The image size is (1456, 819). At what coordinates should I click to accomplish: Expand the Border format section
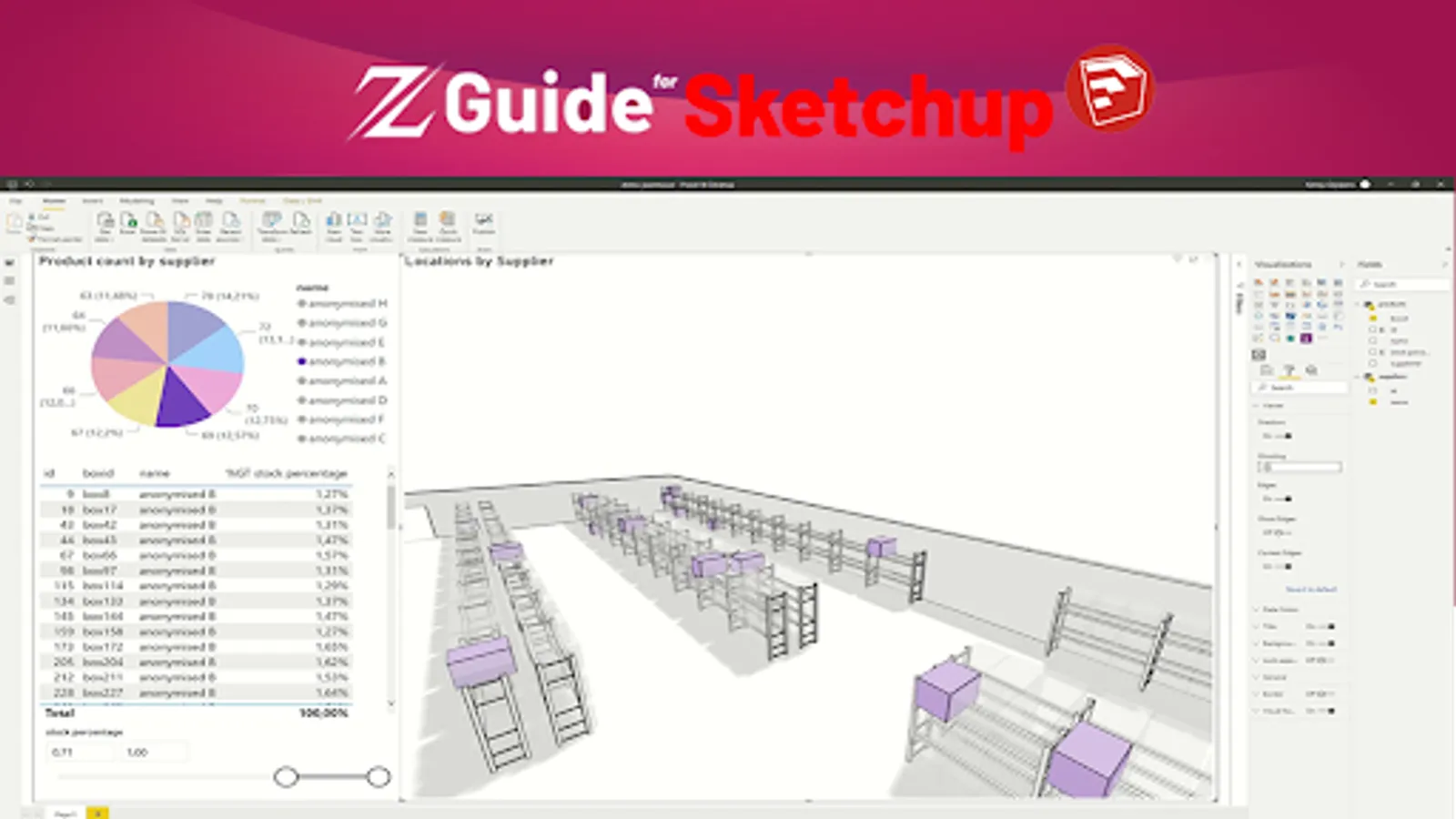pos(1258,693)
